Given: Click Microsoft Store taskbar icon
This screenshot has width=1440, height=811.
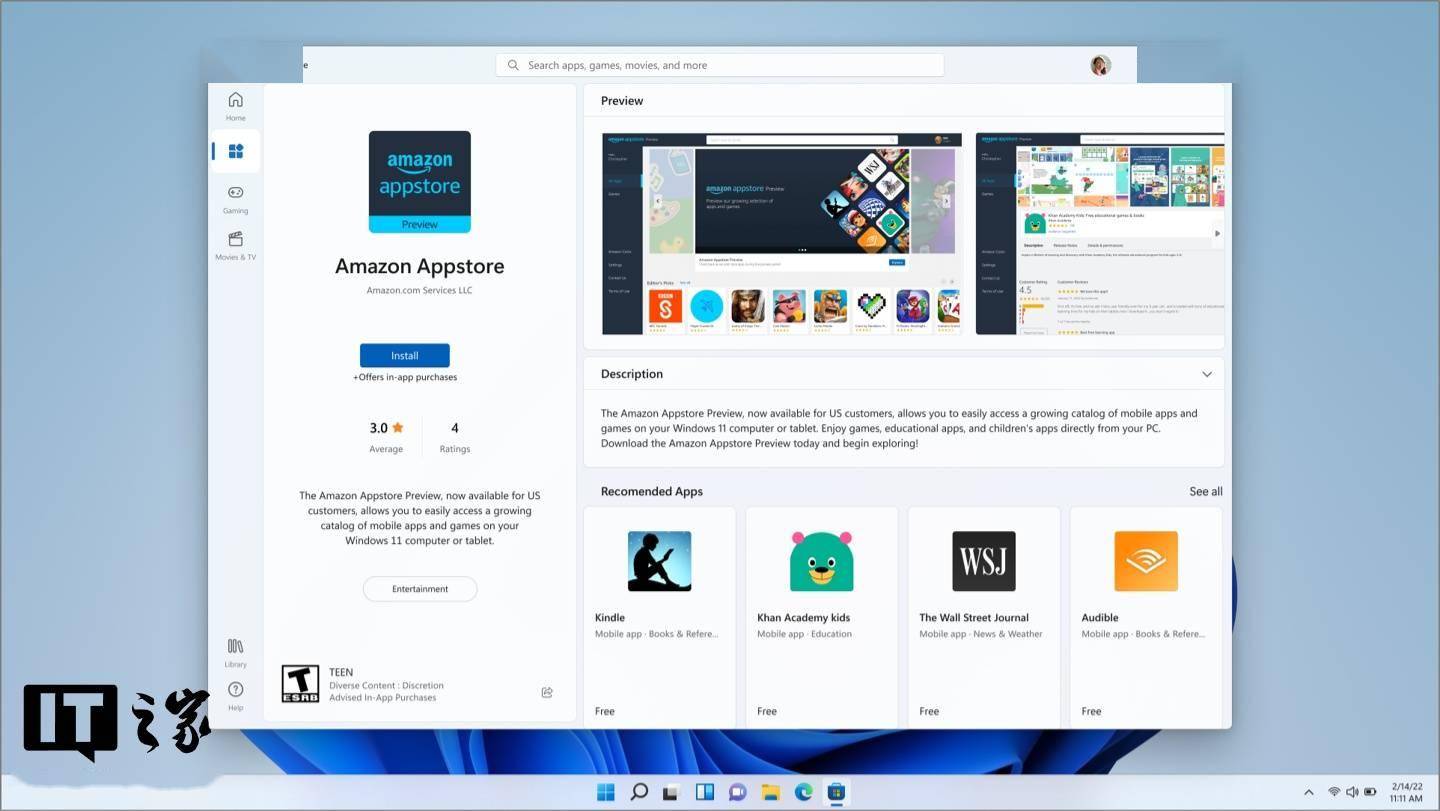Looking at the screenshot, I should [x=837, y=792].
